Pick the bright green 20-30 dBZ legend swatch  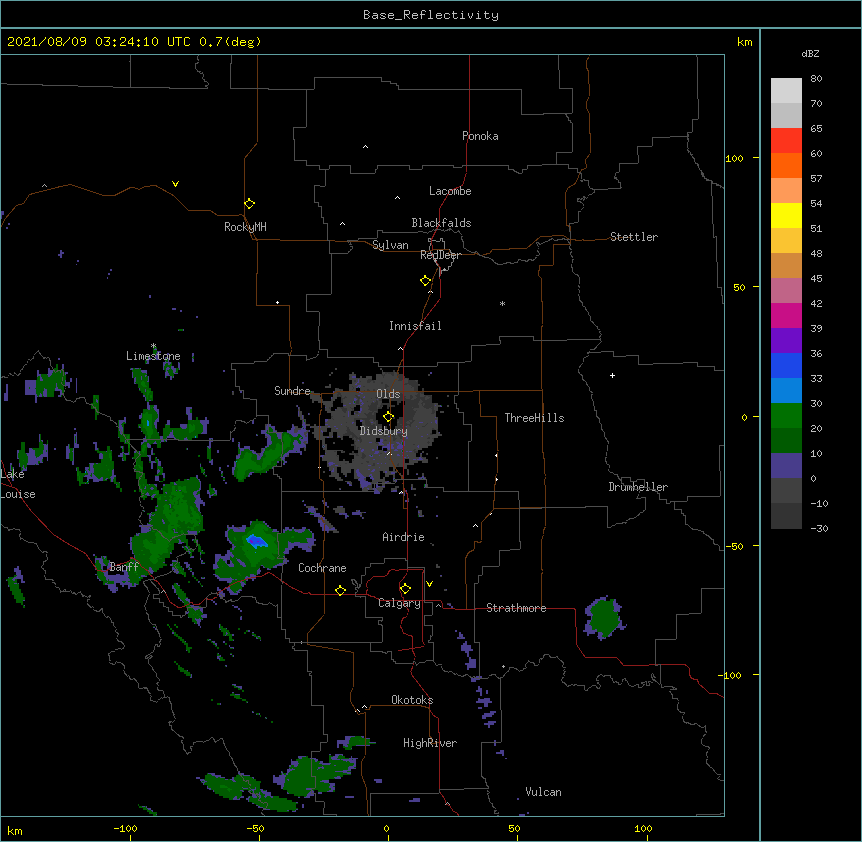tap(786, 416)
